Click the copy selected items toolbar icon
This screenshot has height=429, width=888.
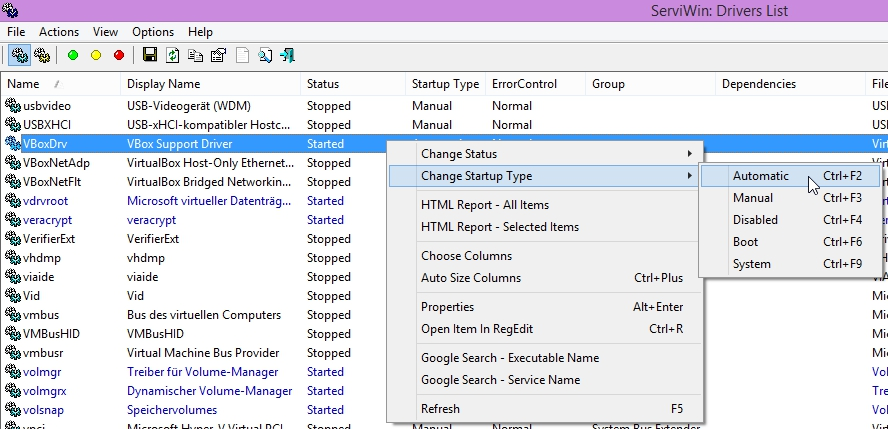(196, 55)
